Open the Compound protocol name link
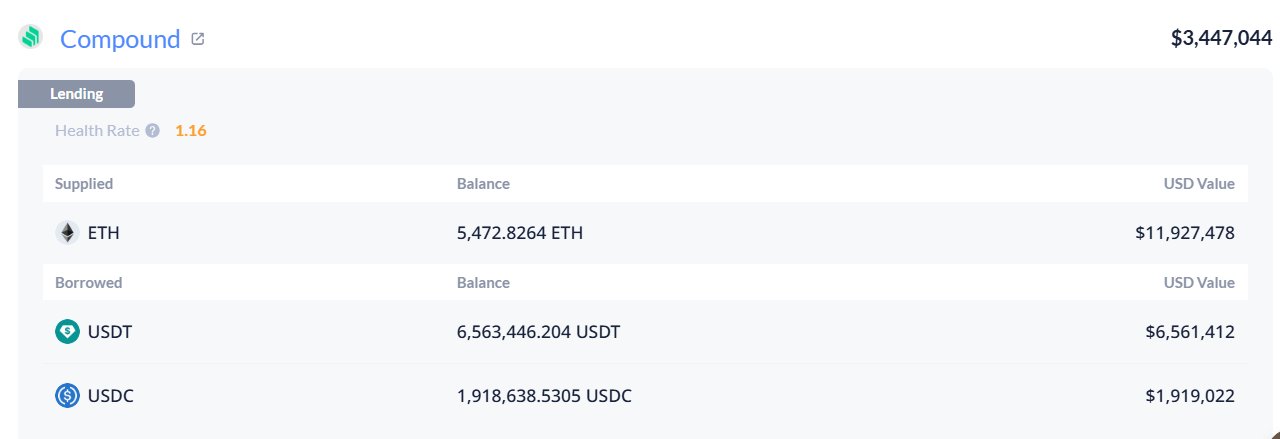Viewport: 1280px width, 439px height. [x=120, y=39]
